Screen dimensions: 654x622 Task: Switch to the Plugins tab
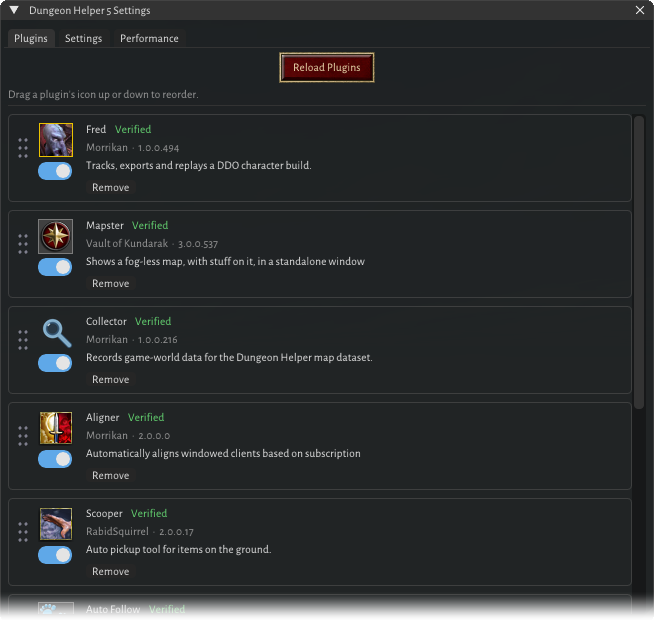click(31, 38)
